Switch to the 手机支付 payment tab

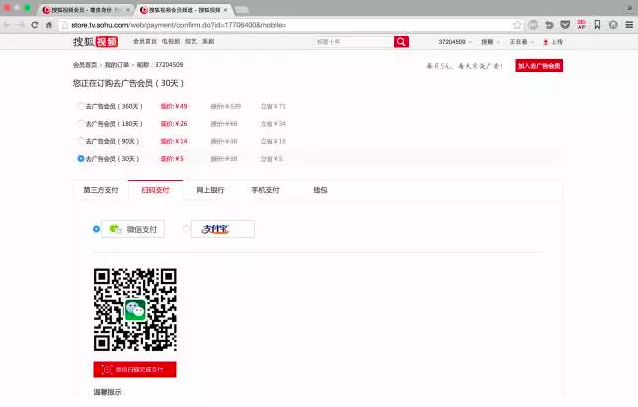pos(265,190)
